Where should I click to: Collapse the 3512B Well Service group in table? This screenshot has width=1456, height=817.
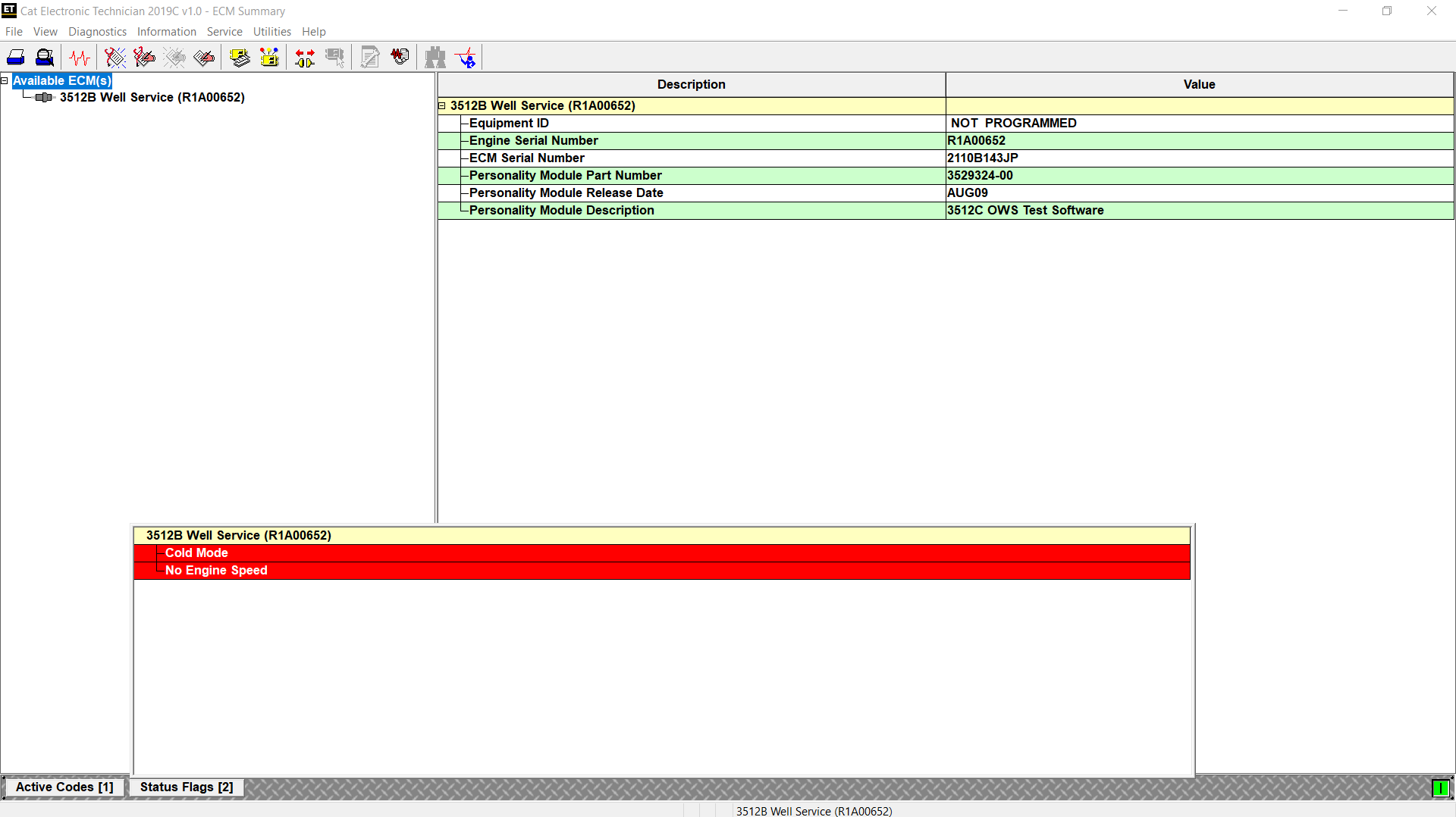tap(442, 106)
